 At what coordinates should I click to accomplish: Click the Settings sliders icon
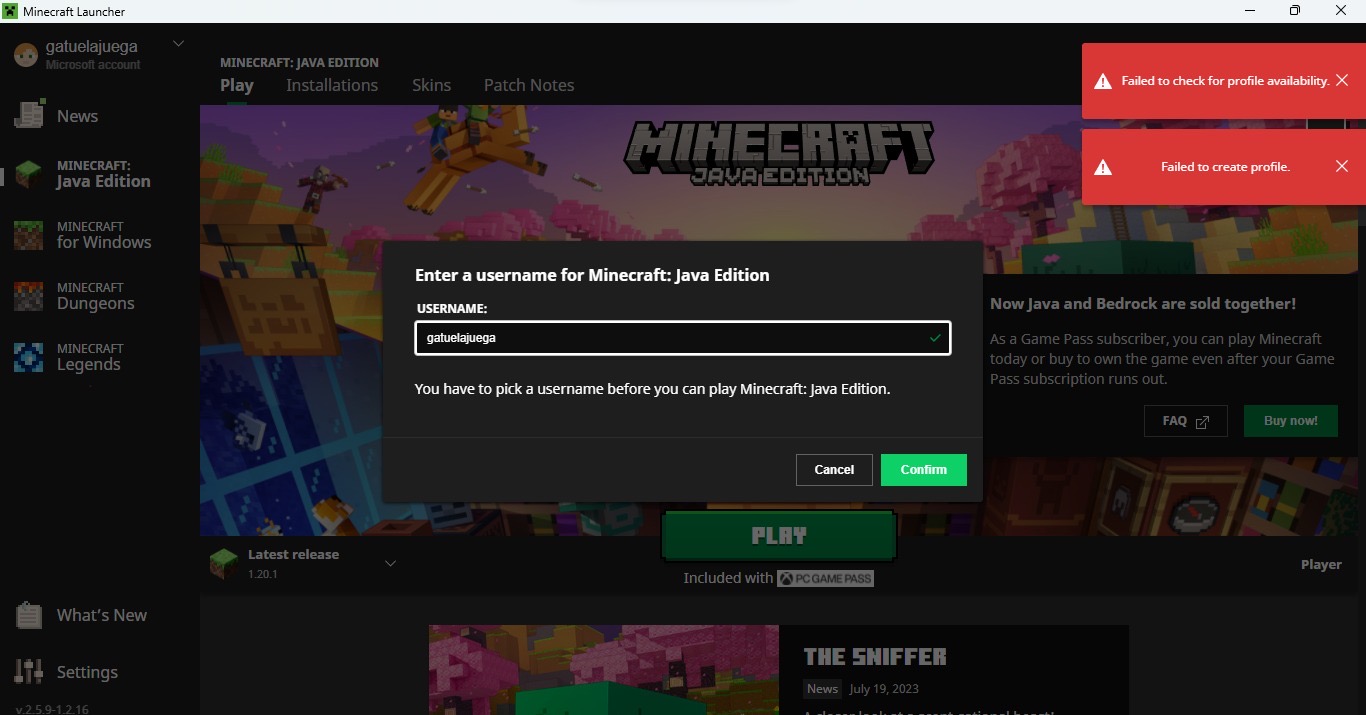click(29, 671)
